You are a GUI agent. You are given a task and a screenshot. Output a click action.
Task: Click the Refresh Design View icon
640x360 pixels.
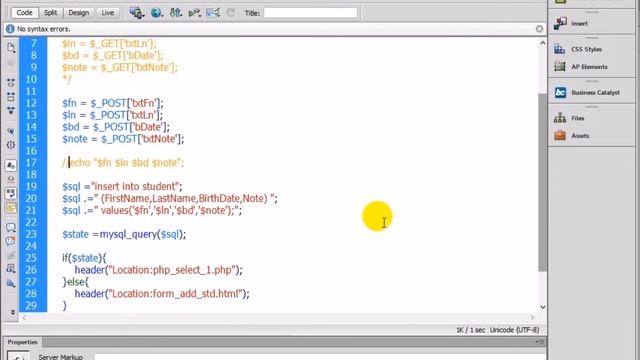231,13
